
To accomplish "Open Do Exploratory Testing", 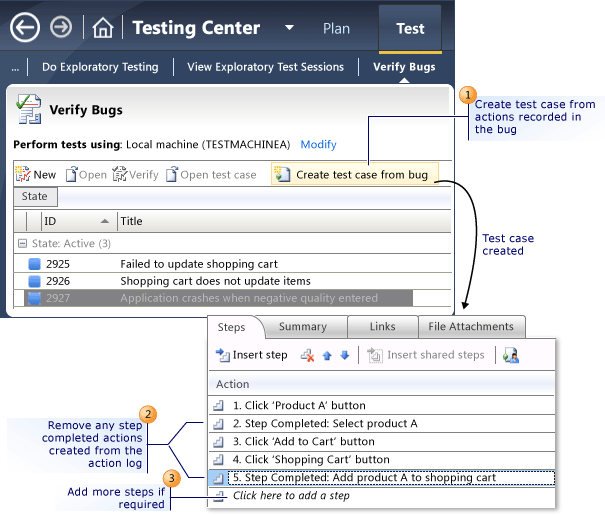I will coord(100,67).
